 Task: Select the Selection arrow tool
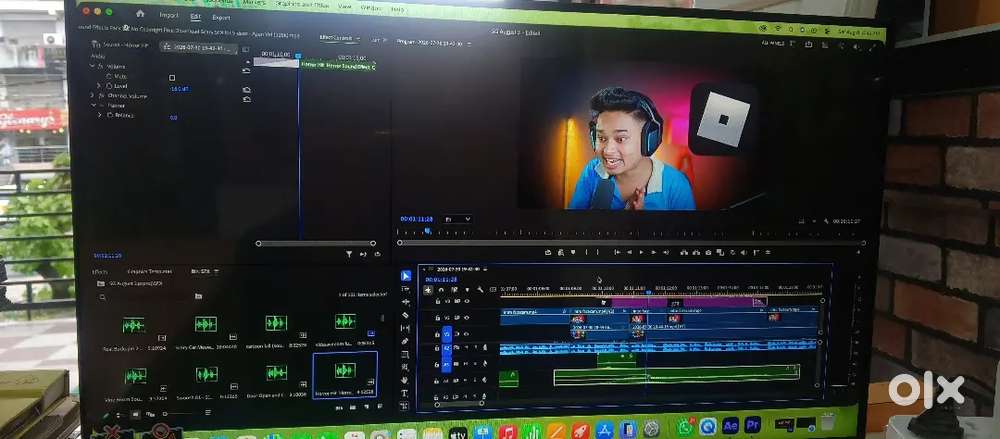(x=406, y=276)
